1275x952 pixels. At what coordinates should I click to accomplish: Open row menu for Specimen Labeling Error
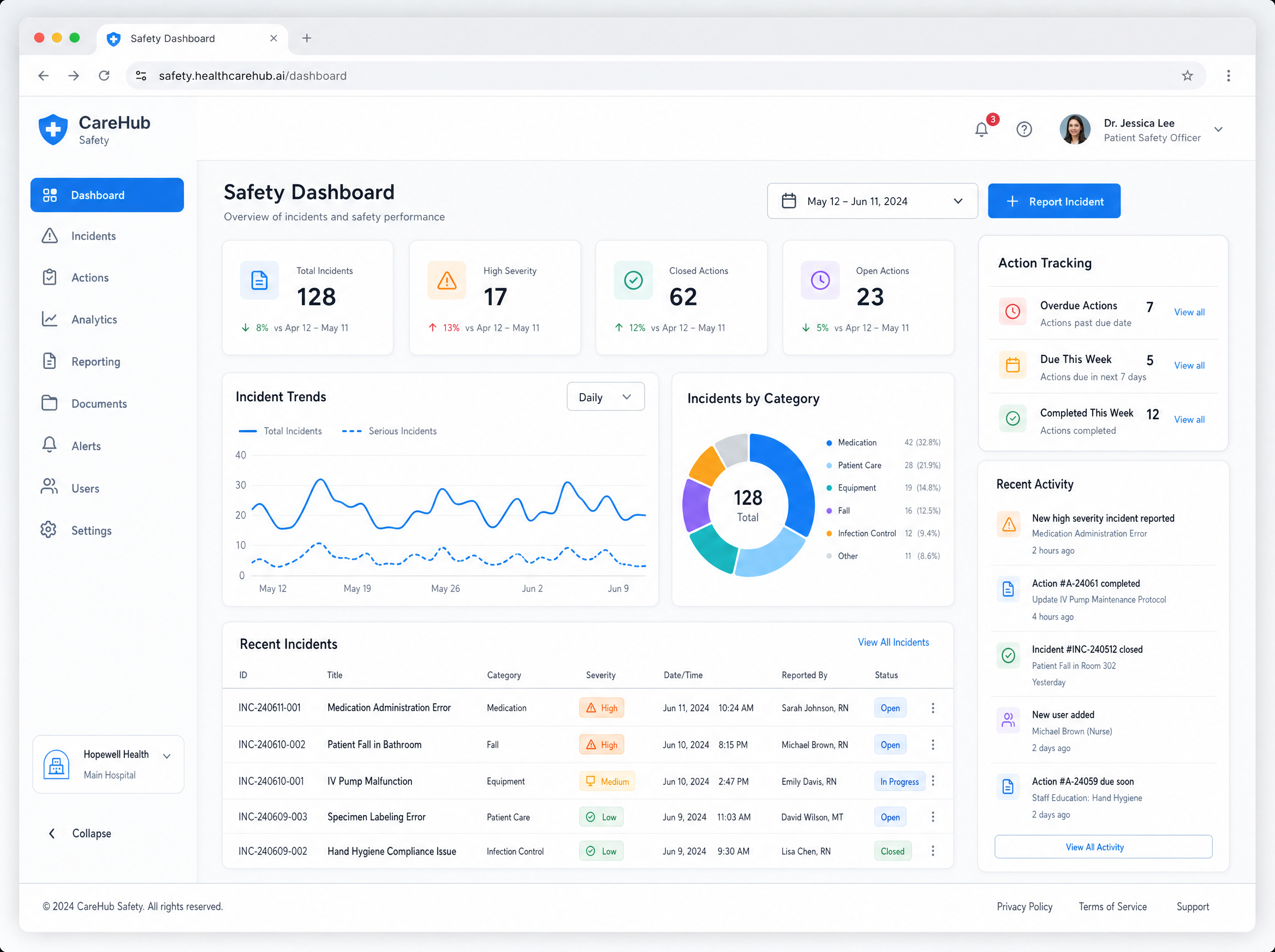click(933, 817)
